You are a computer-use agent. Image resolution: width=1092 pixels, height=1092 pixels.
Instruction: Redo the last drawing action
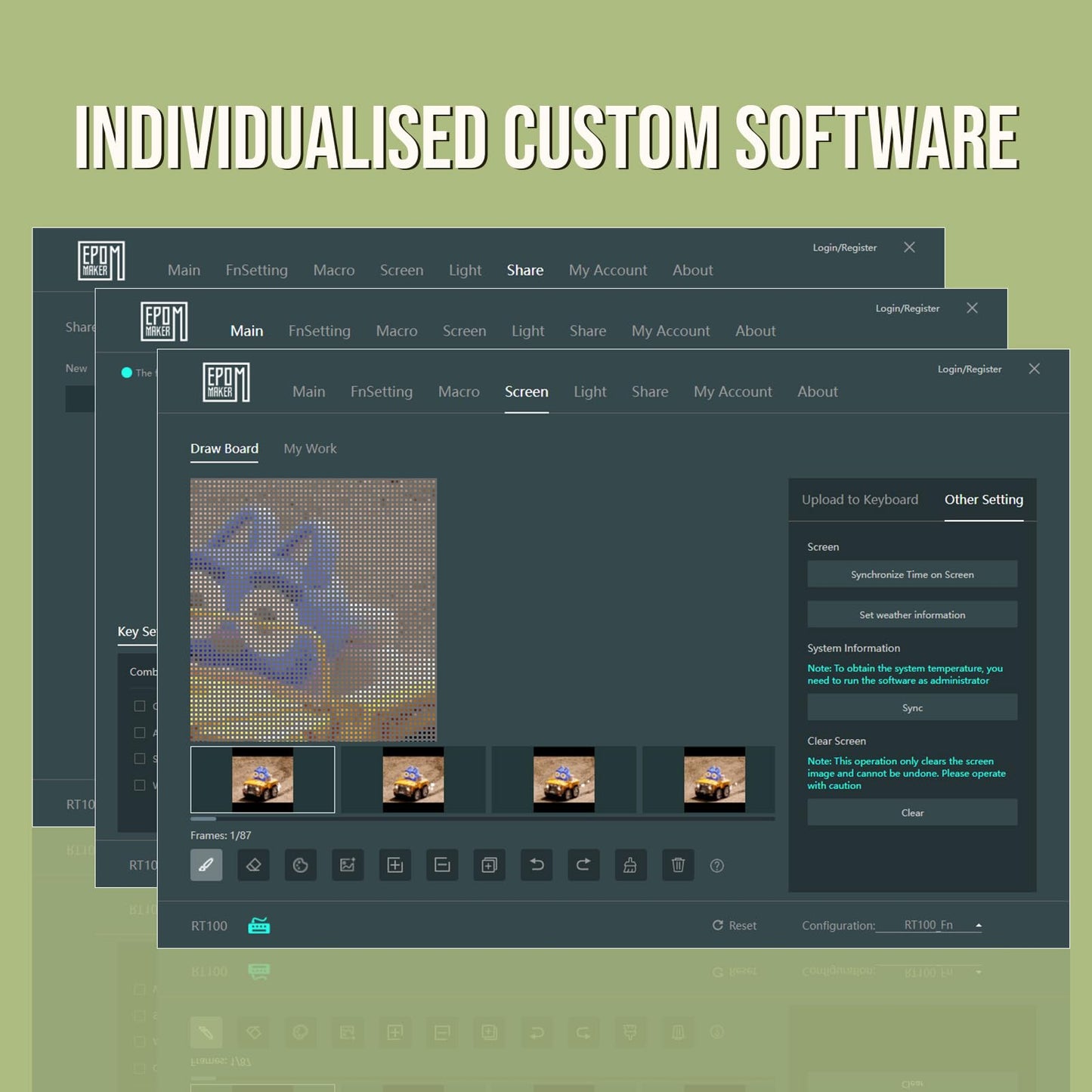(x=583, y=865)
